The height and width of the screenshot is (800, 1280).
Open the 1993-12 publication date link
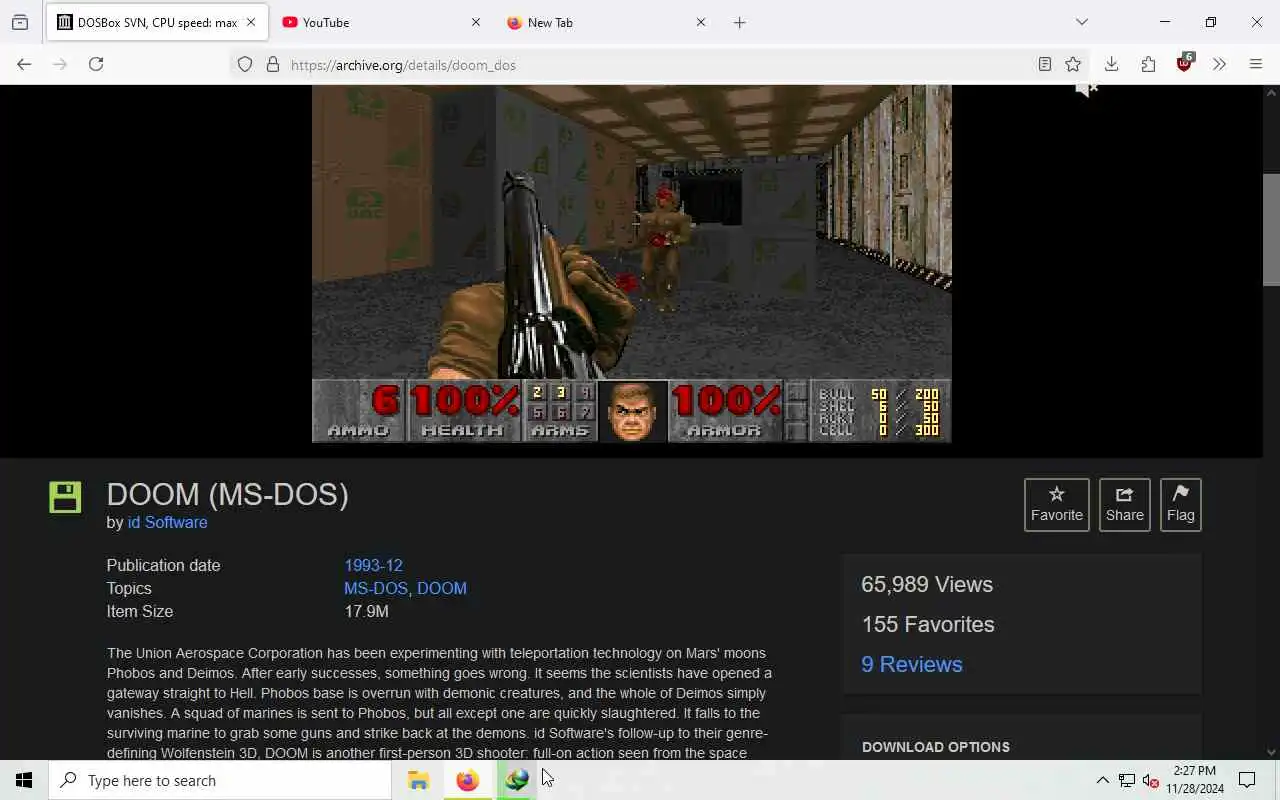tap(373, 565)
